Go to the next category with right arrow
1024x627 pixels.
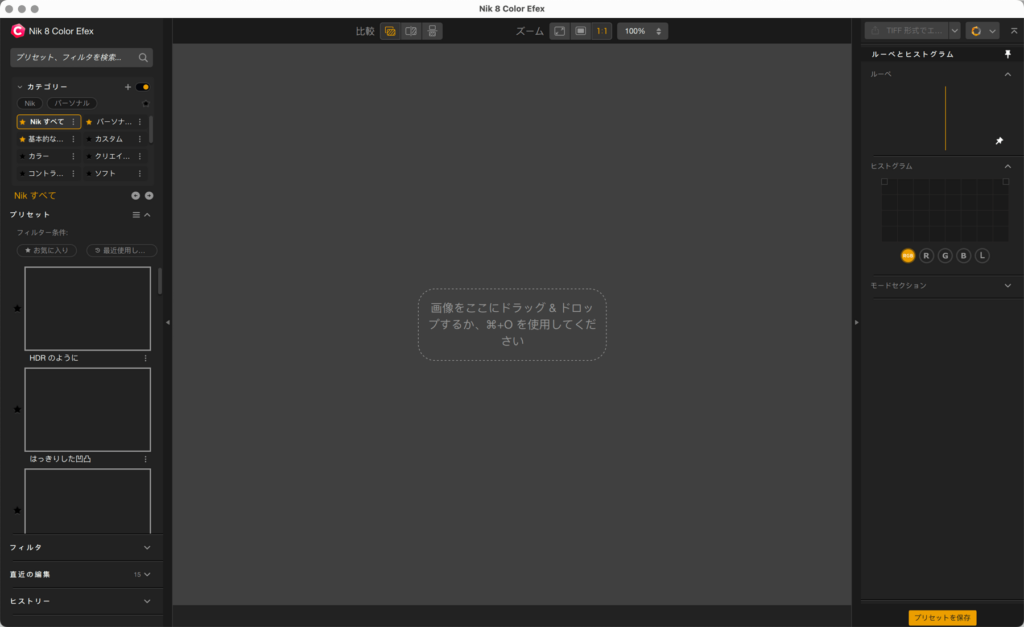coord(149,196)
